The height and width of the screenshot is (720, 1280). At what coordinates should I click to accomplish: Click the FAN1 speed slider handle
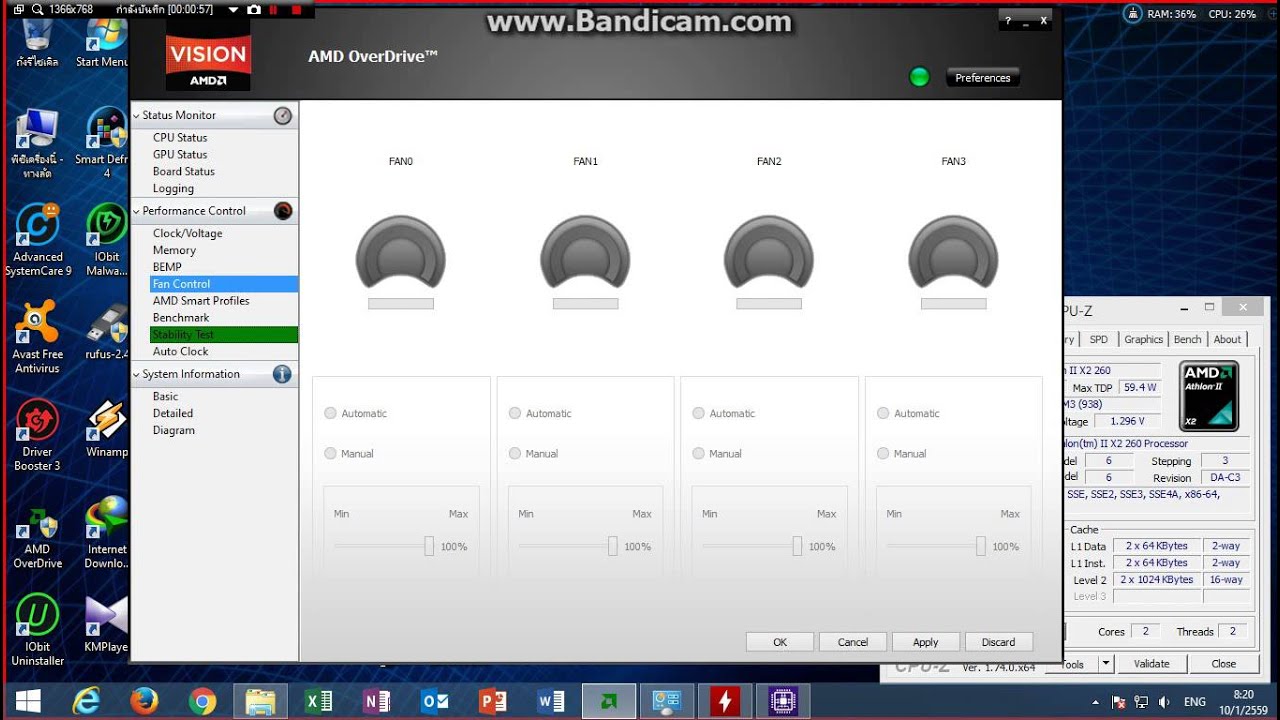click(x=613, y=546)
